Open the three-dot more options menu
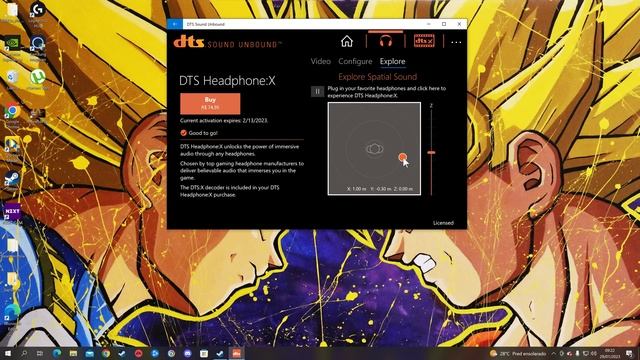The width and height of the screenshot is (640, 360). pos(456,42)
